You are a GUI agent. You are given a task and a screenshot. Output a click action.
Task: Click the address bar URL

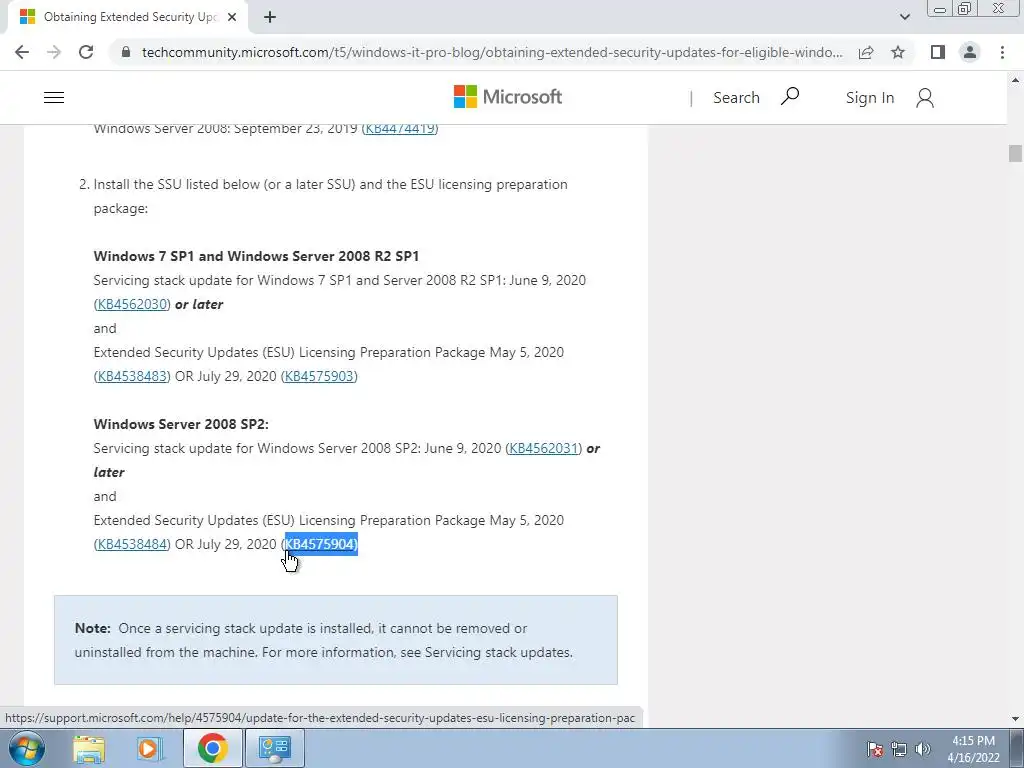[492, 52]
